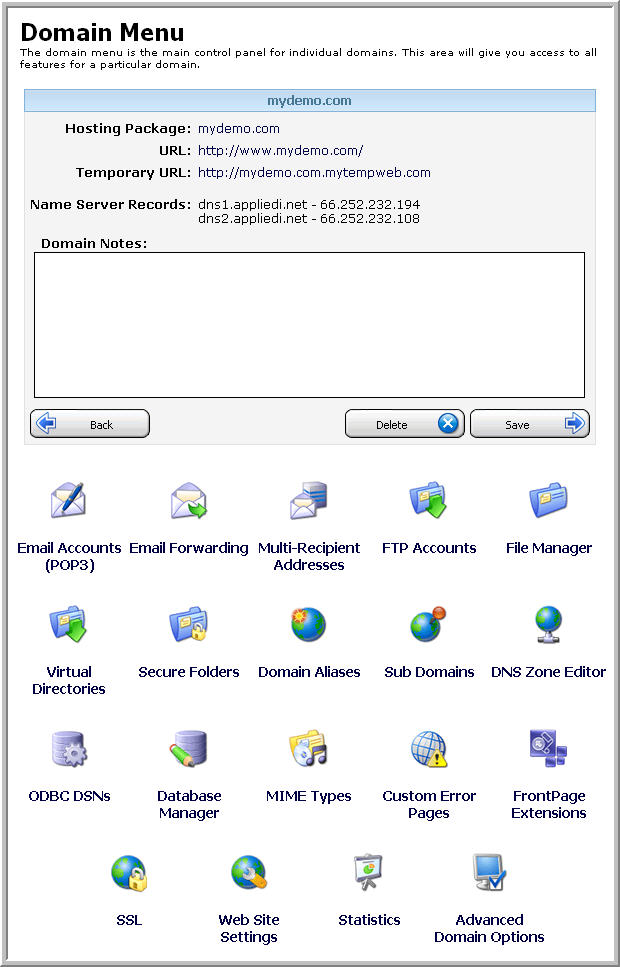This screenshot has width=620, height=967.
Task: Select the dns1.appliedi.net name server text
Action: (308, 204)
